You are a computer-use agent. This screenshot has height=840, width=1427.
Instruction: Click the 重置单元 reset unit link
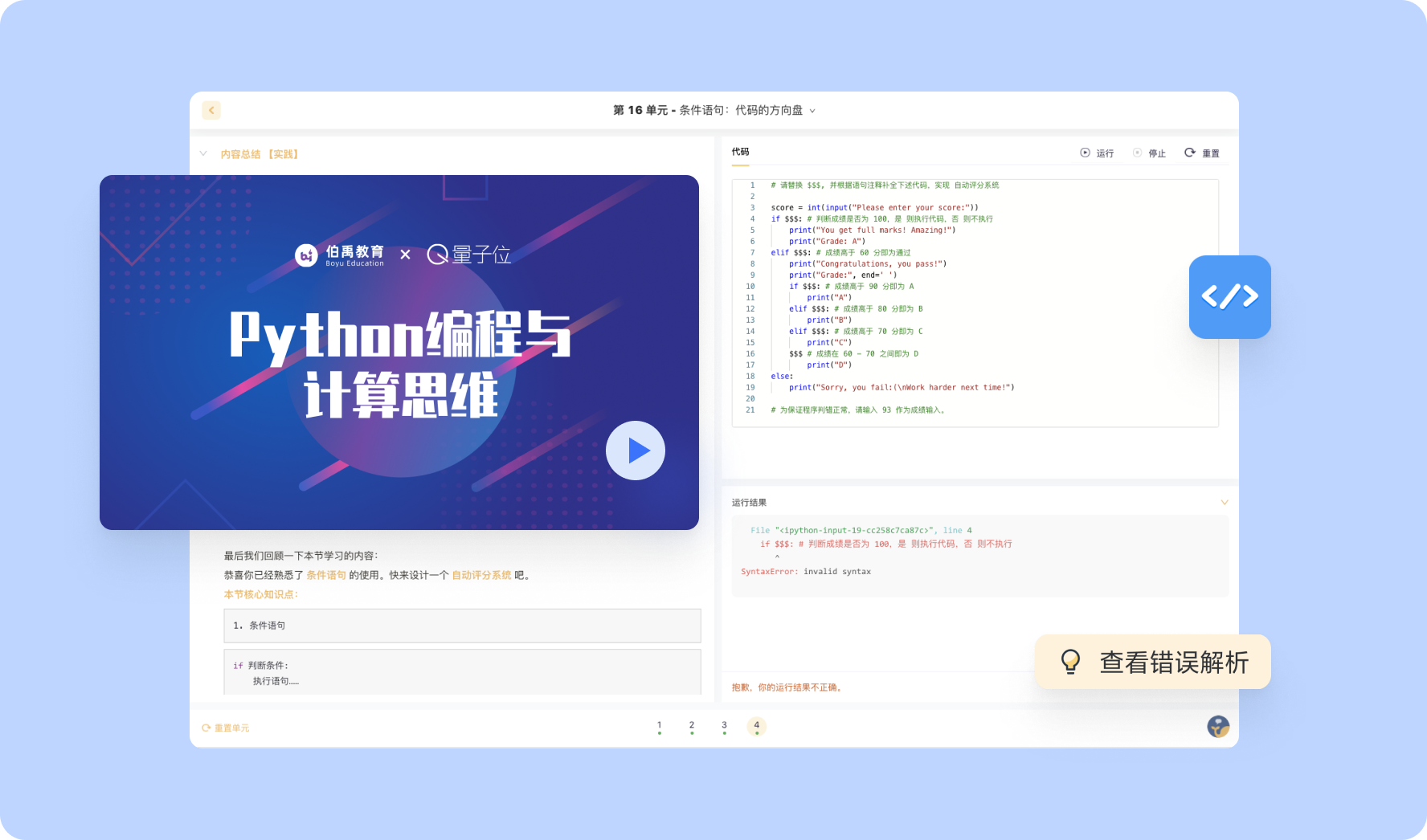[x=226, y=728]
